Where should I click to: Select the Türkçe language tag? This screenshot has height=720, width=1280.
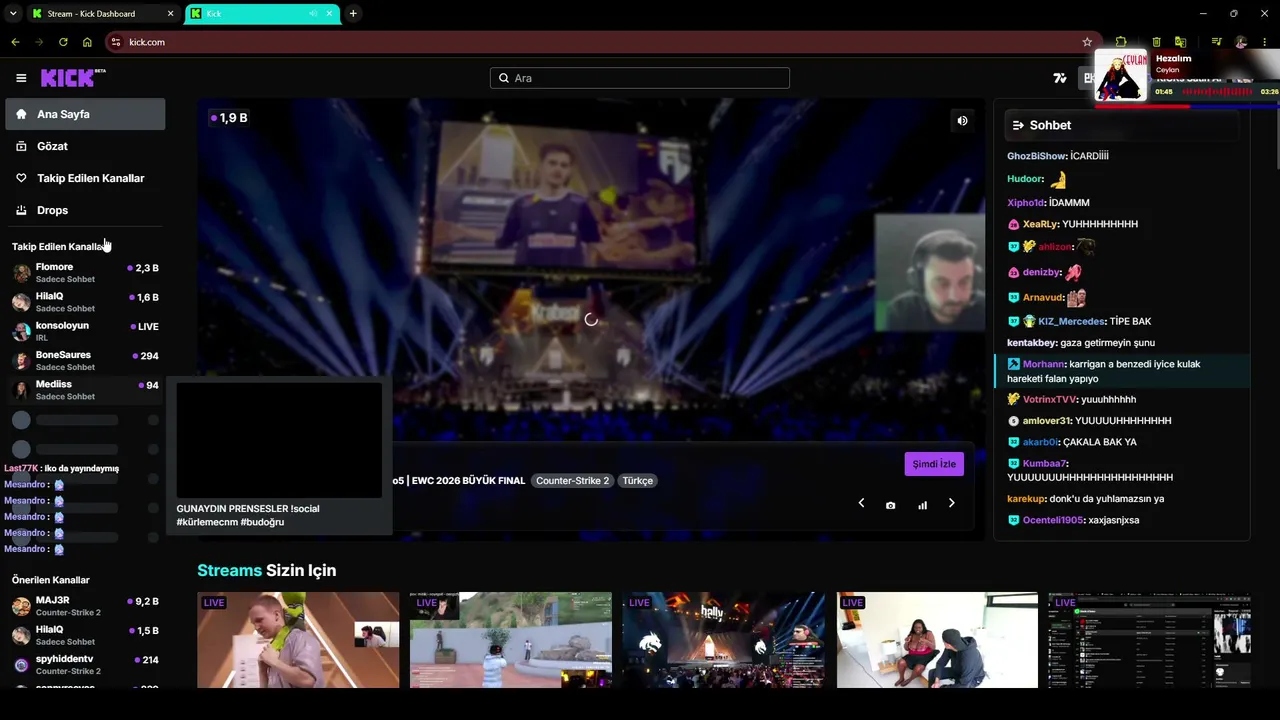click(x=637, y=481)
